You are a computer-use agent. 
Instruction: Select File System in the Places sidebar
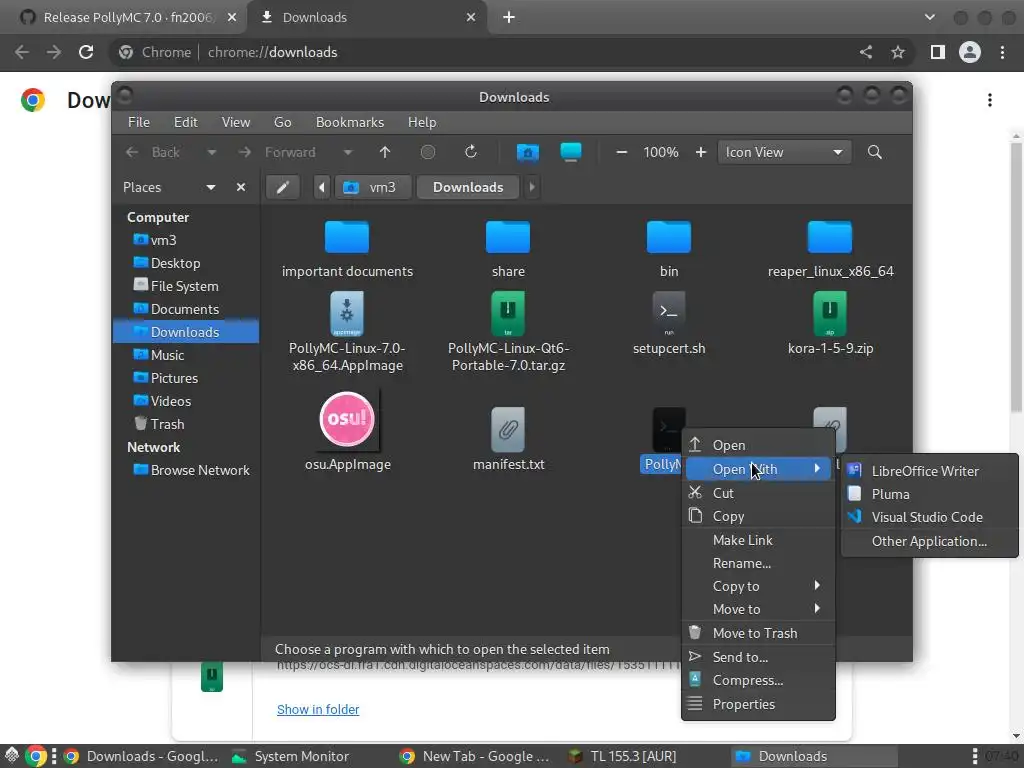coord(176,286)
